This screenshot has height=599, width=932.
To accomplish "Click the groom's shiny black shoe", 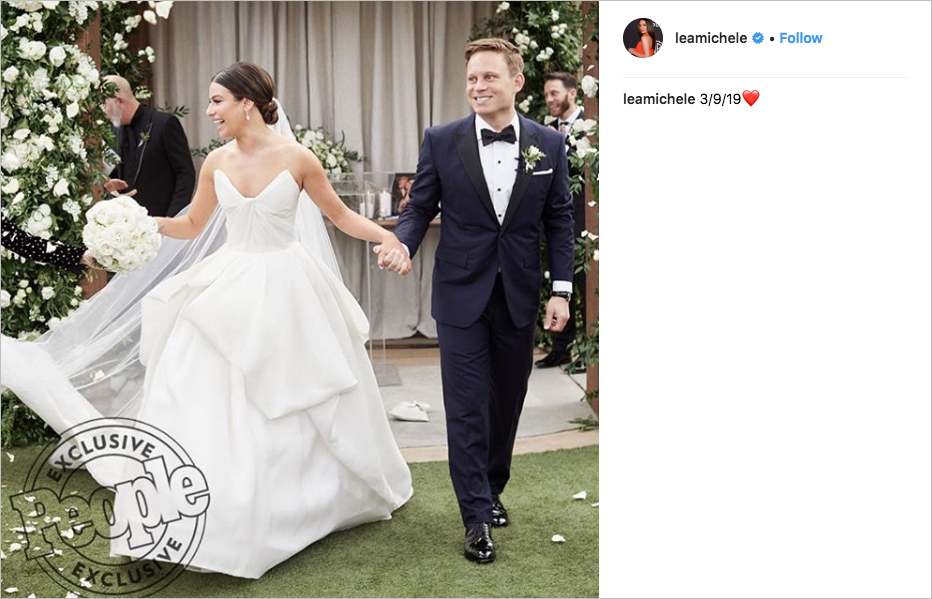I will pyautogui.click(x=479, y=543).
